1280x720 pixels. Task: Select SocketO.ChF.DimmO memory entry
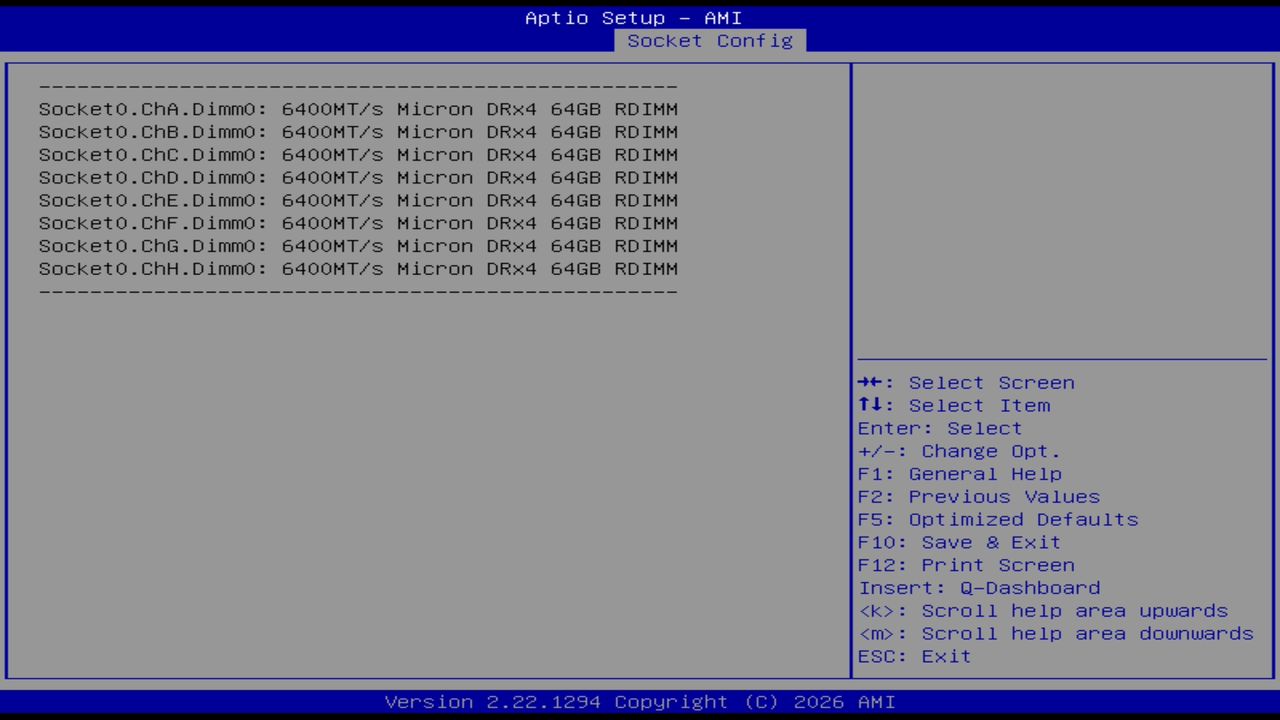(x=358, y=222)
